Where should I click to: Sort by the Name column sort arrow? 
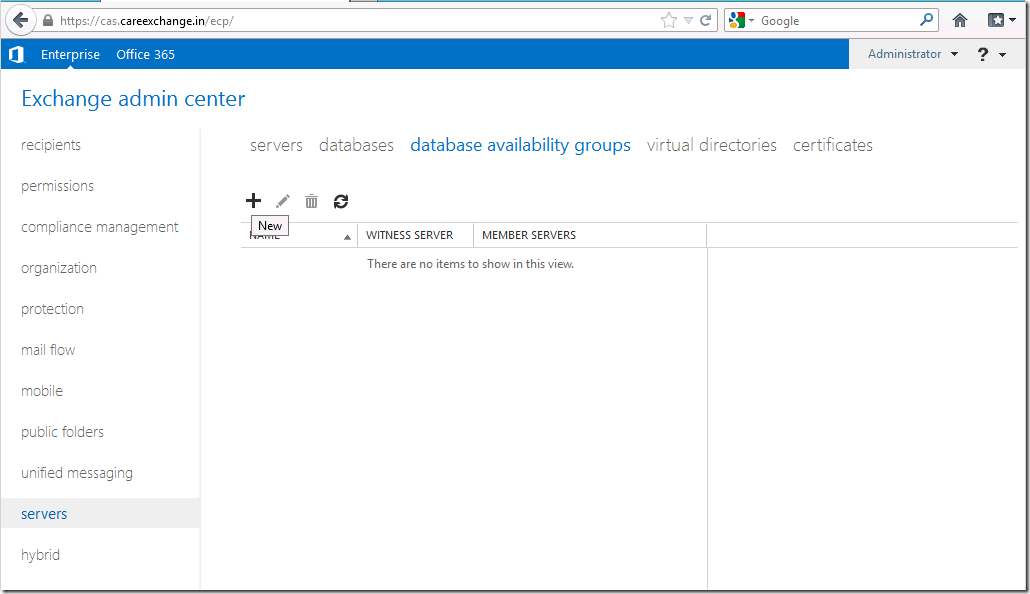coord(347,237)
